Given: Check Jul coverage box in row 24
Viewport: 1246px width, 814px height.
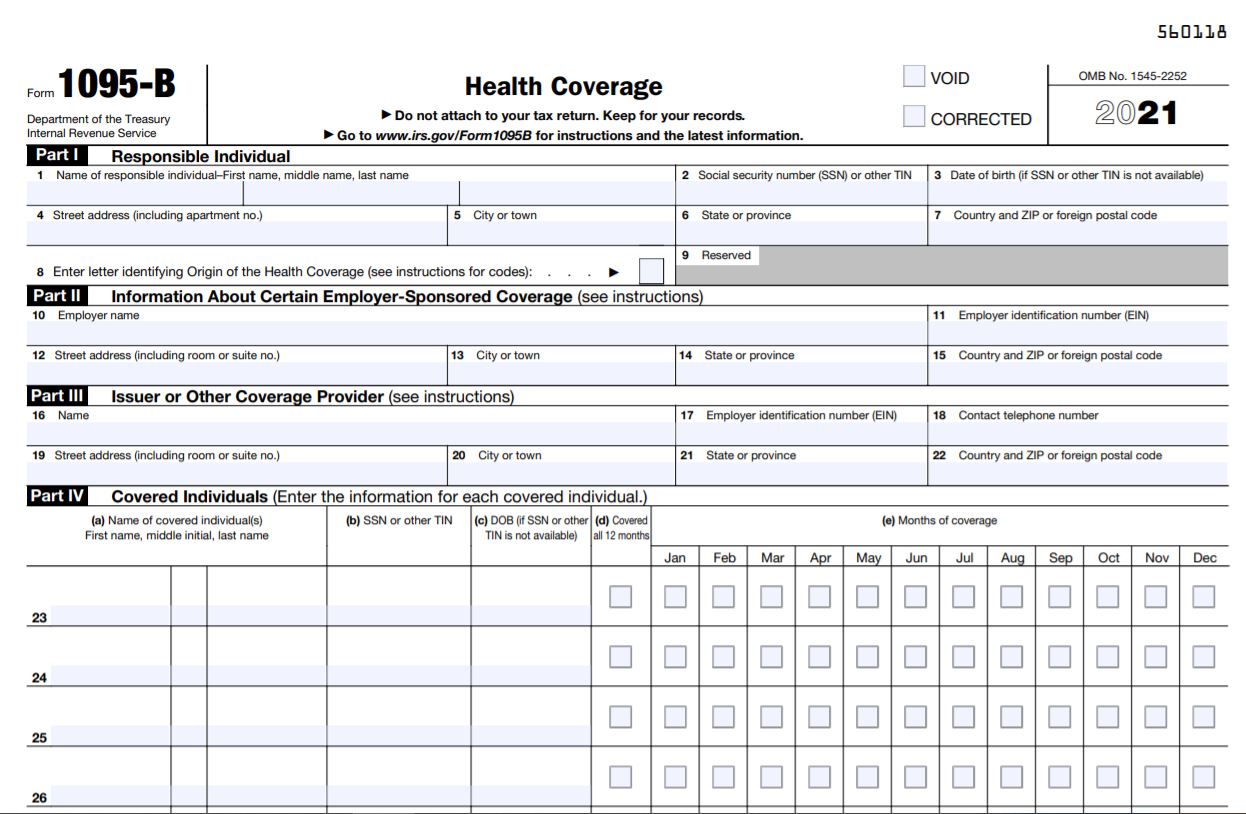Looking at the screenshot, I should click(964, 657).
